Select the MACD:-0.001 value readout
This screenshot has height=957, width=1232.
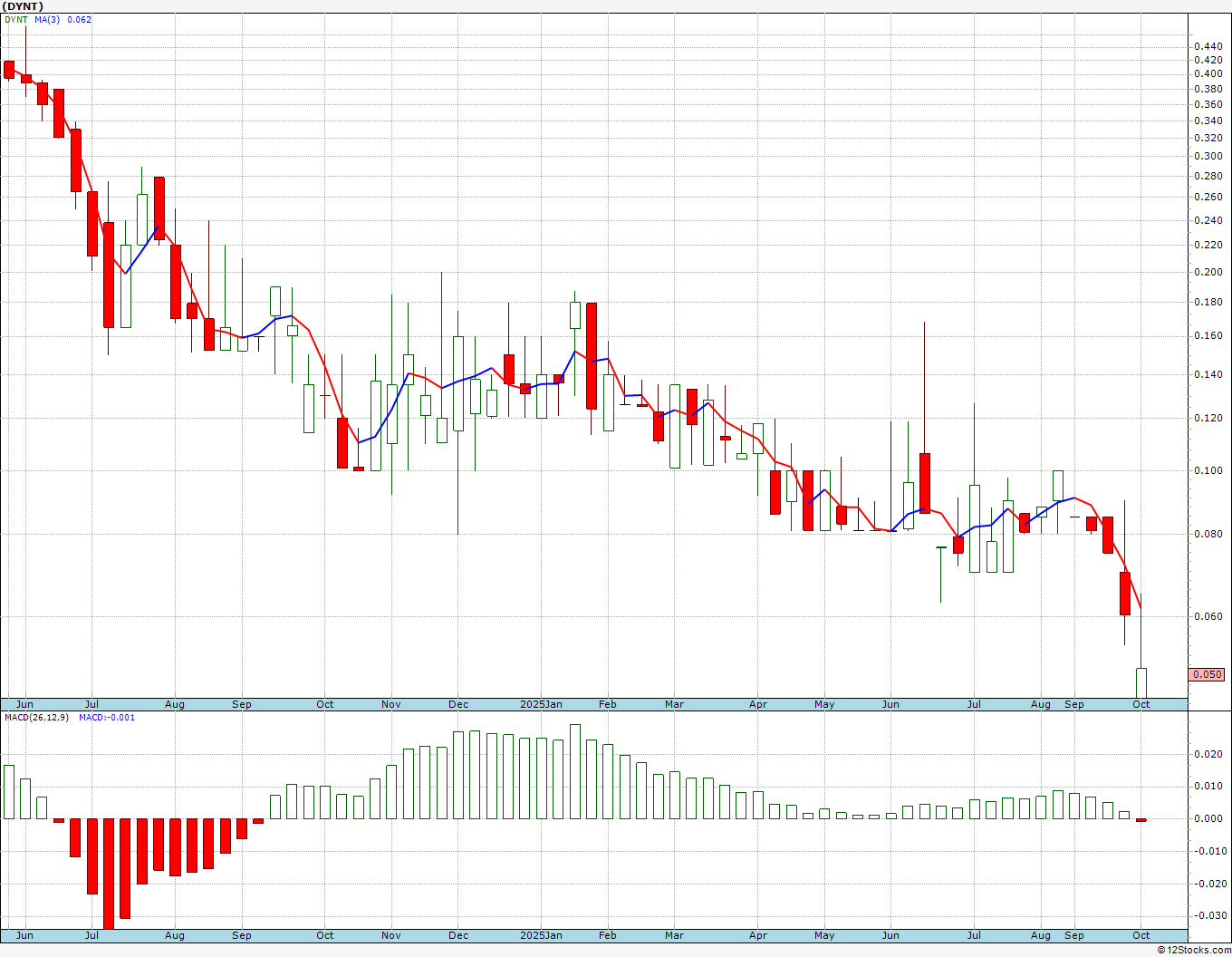tap(107, 718)
